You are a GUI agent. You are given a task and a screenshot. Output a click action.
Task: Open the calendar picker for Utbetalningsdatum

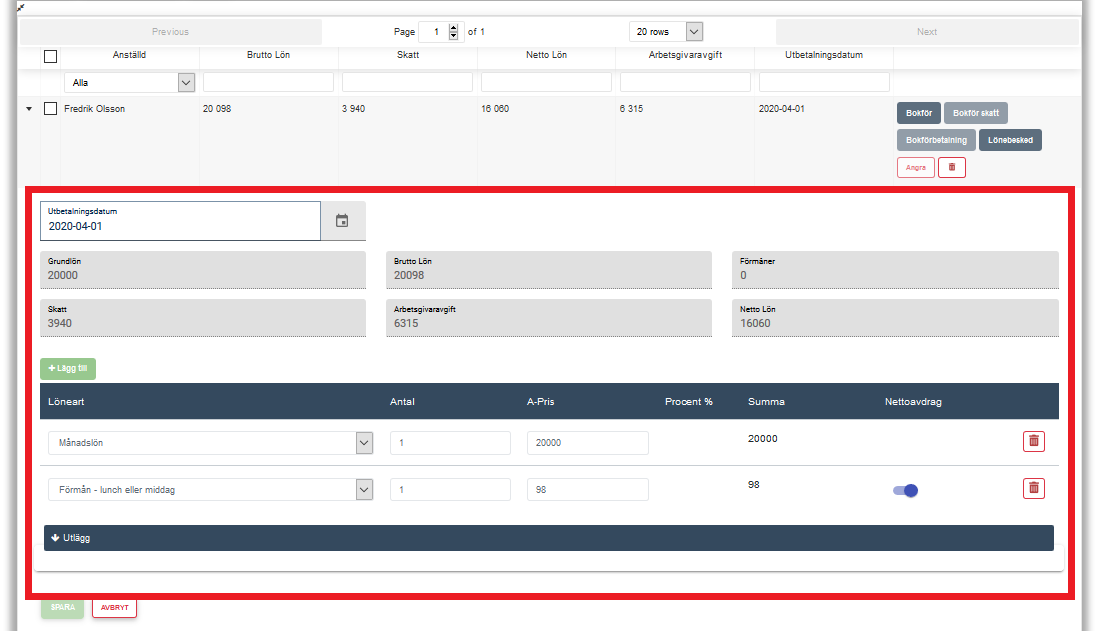pyautogui.click(x=342, y=221)
